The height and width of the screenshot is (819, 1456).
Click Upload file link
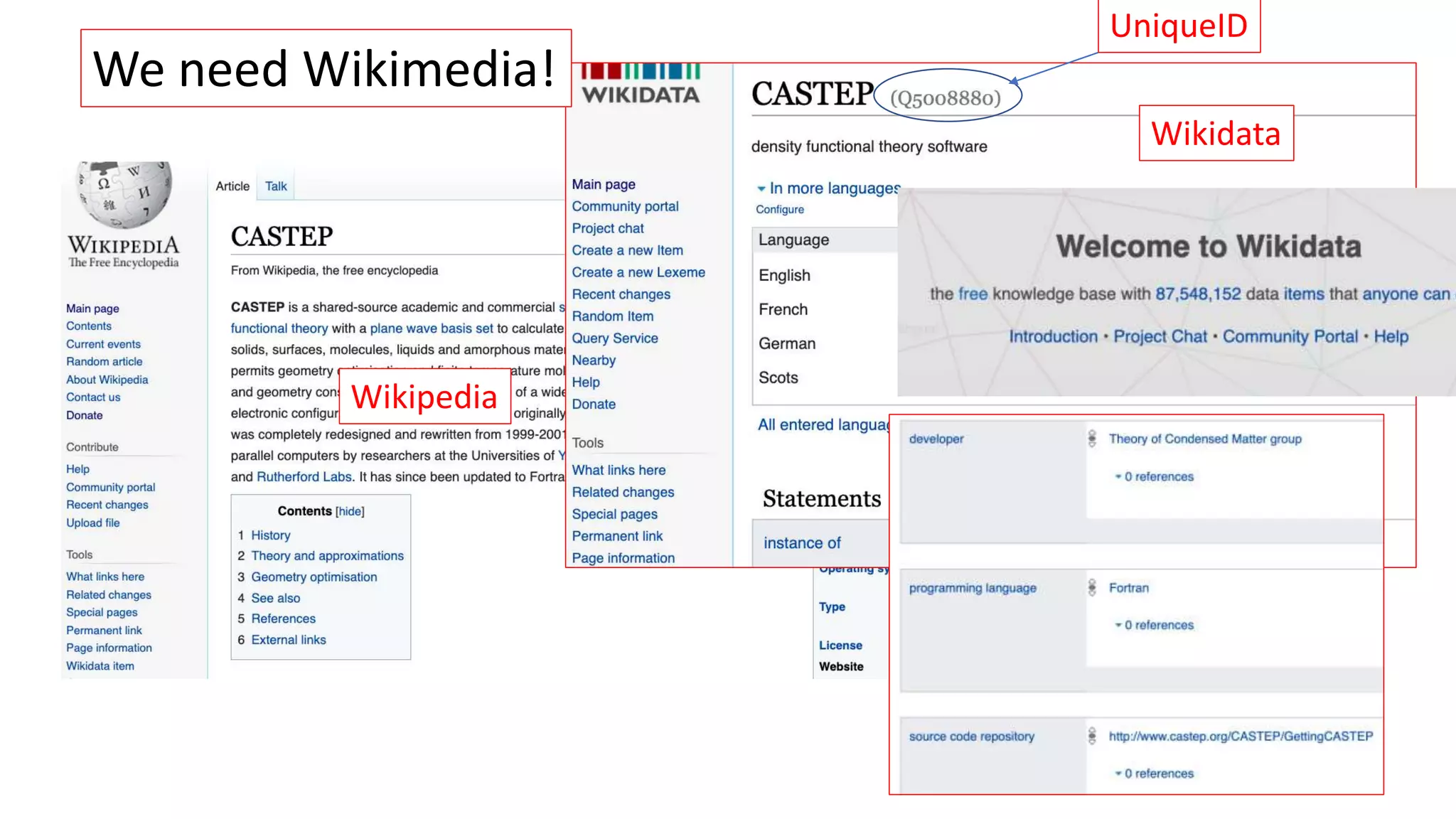[93, 523]
